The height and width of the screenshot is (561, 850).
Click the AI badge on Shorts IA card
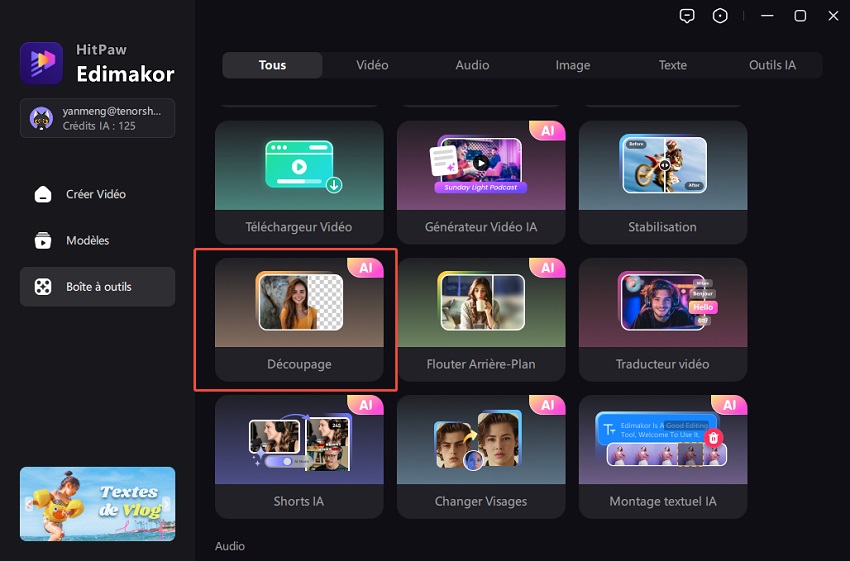click(366, 405)
